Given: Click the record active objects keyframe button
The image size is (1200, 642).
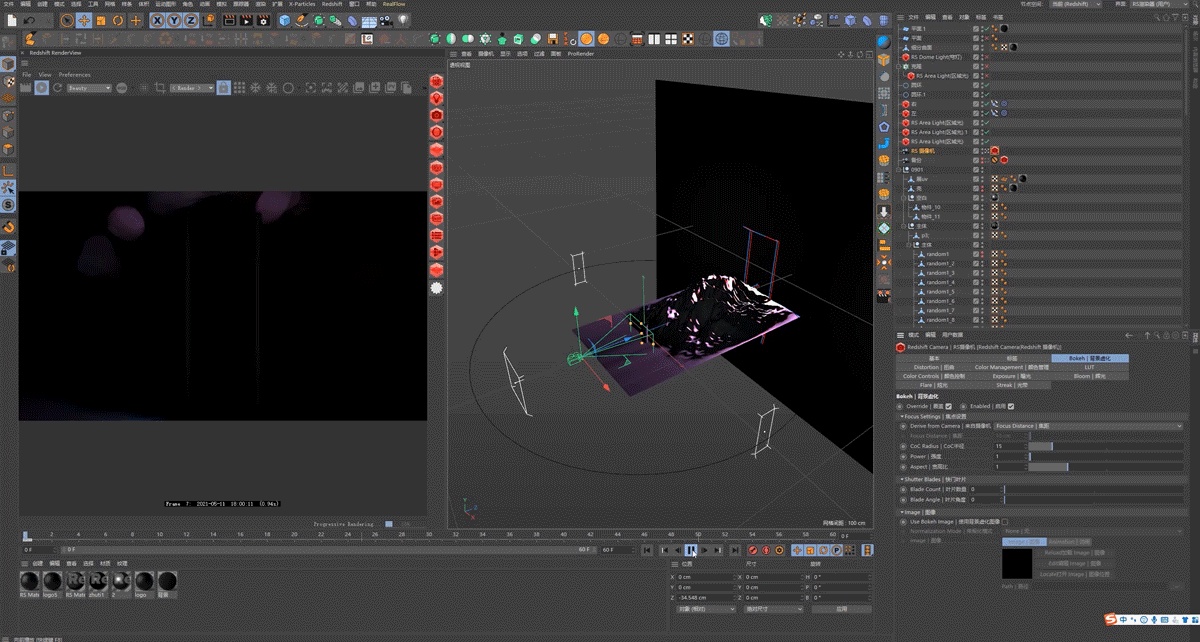Looking at the screenshot, I should [x=754, y=550].
